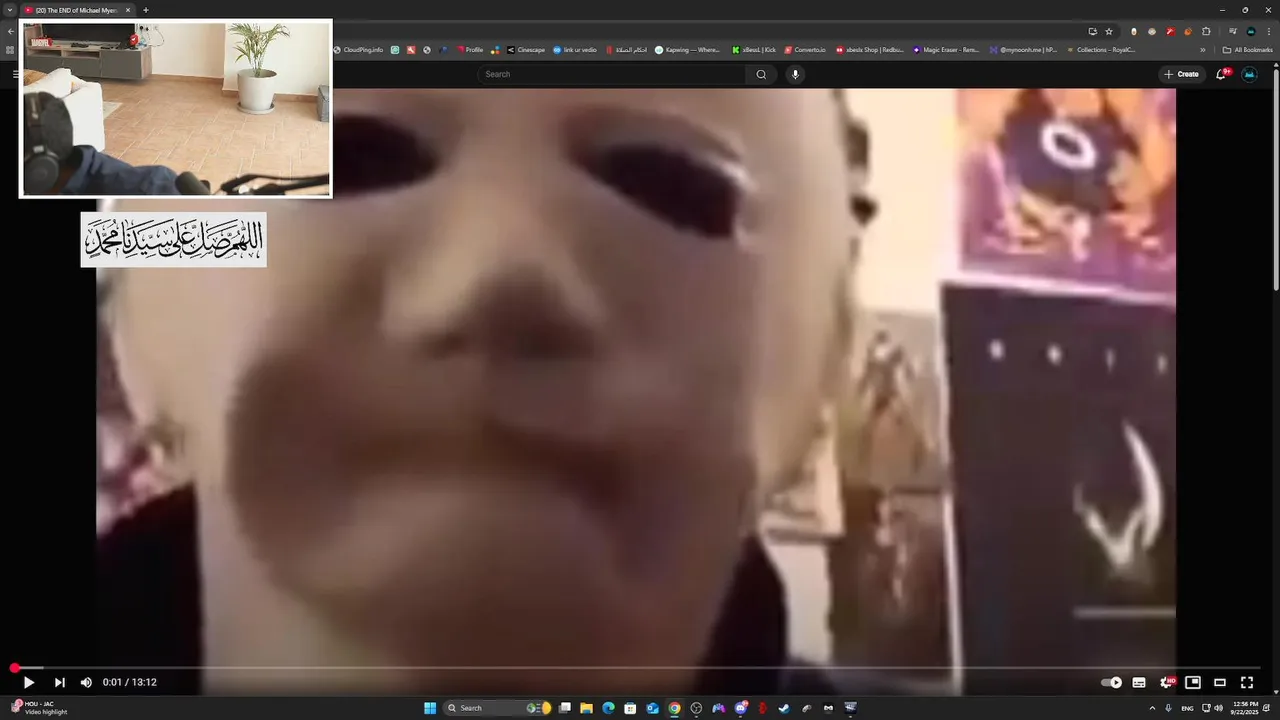
Task: Switch to miniplayer mode
Action: [1193, 682]
